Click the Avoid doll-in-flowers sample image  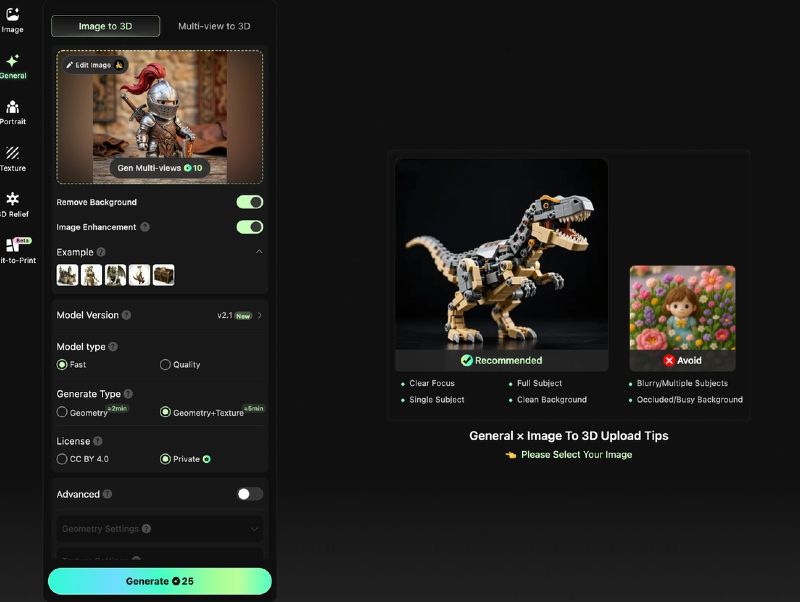[683, 308]
